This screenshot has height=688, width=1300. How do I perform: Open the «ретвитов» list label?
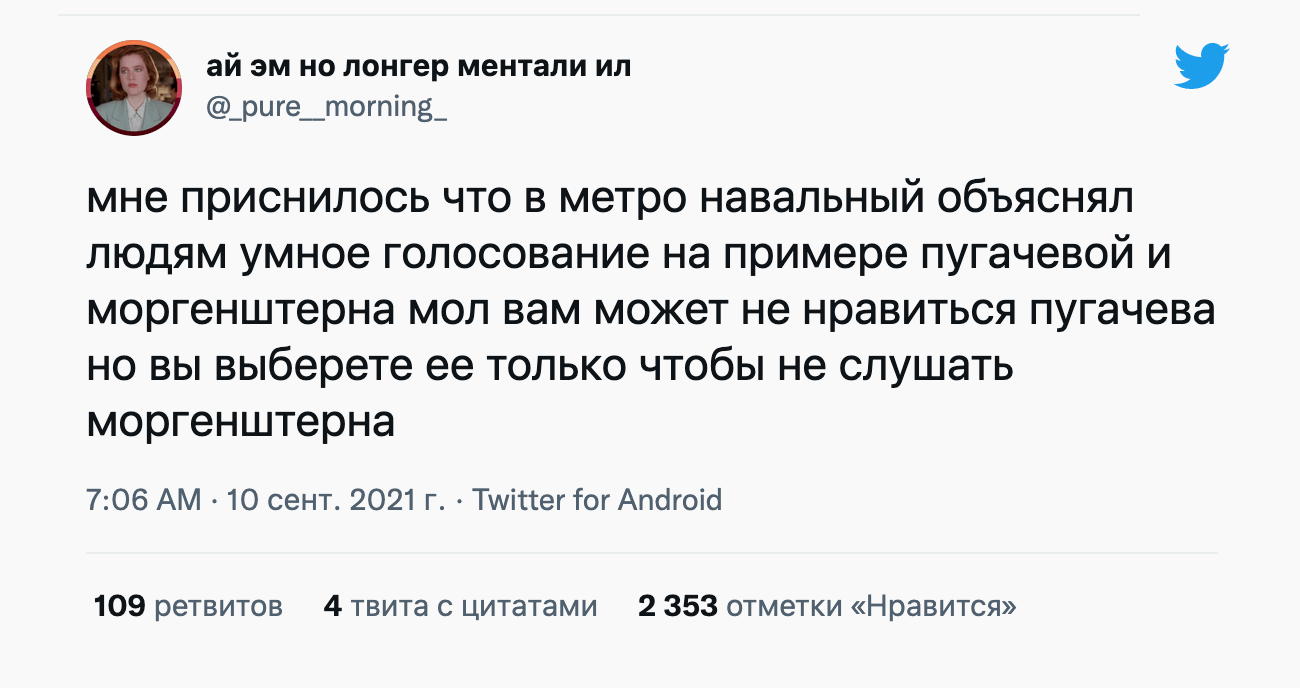pyautogui.click(x=219, y=606)
